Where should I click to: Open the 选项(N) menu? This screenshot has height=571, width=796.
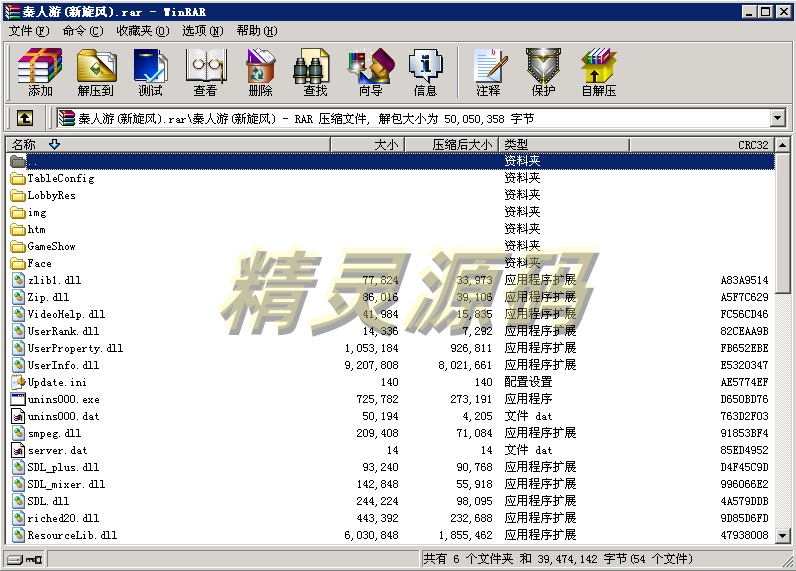(203, 31)
